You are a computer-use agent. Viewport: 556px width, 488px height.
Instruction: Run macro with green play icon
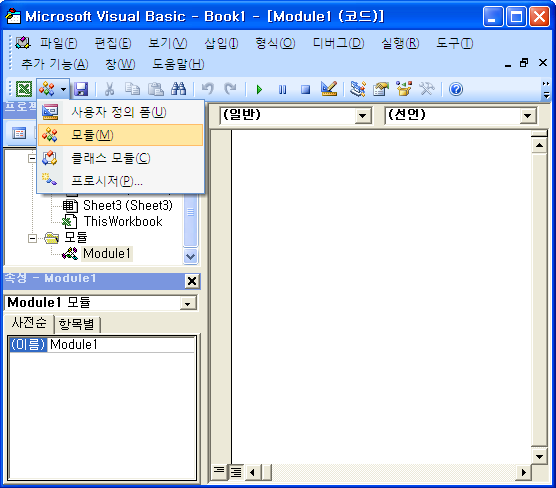click(x=259, y=89)
